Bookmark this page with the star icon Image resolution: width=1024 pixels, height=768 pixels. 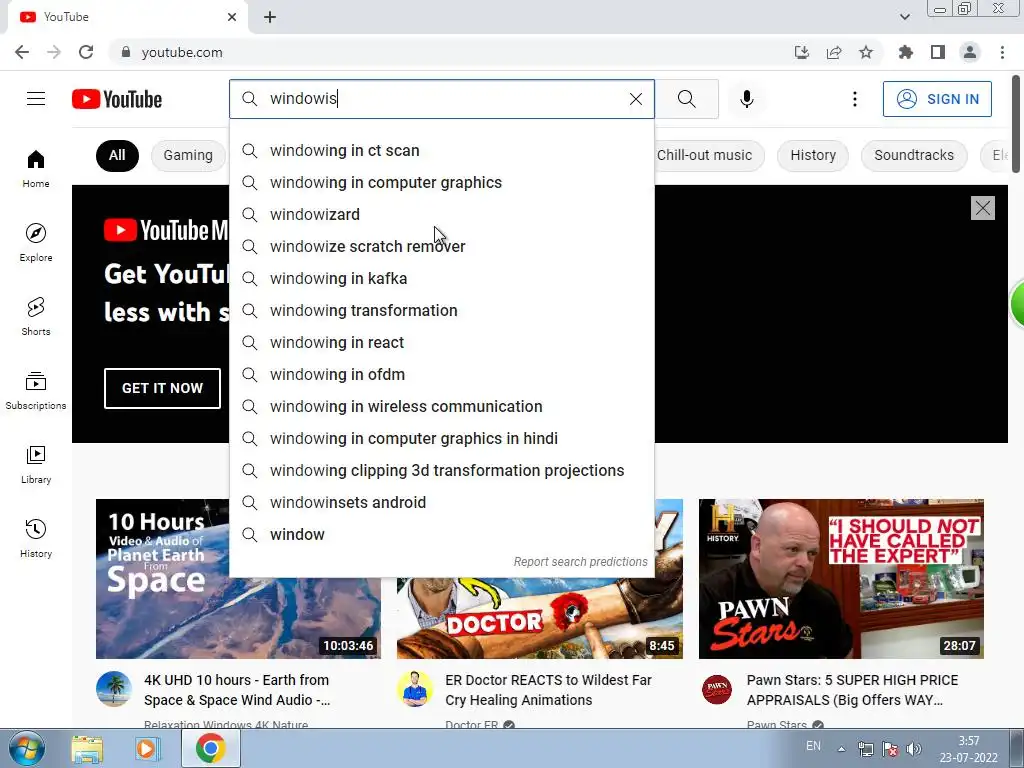[x=865, y=52]
